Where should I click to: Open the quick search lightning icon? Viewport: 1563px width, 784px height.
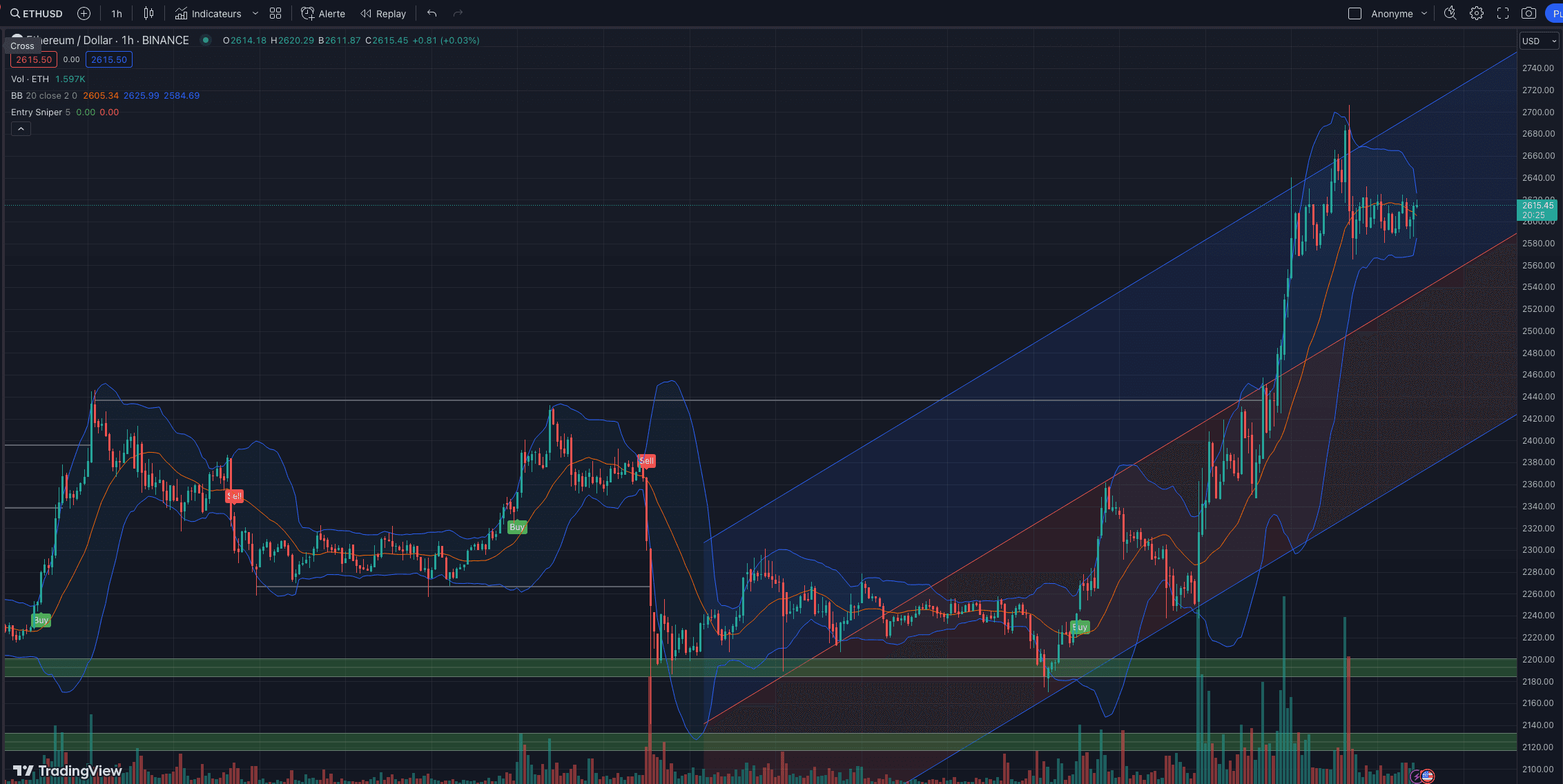click(1450, 13)
